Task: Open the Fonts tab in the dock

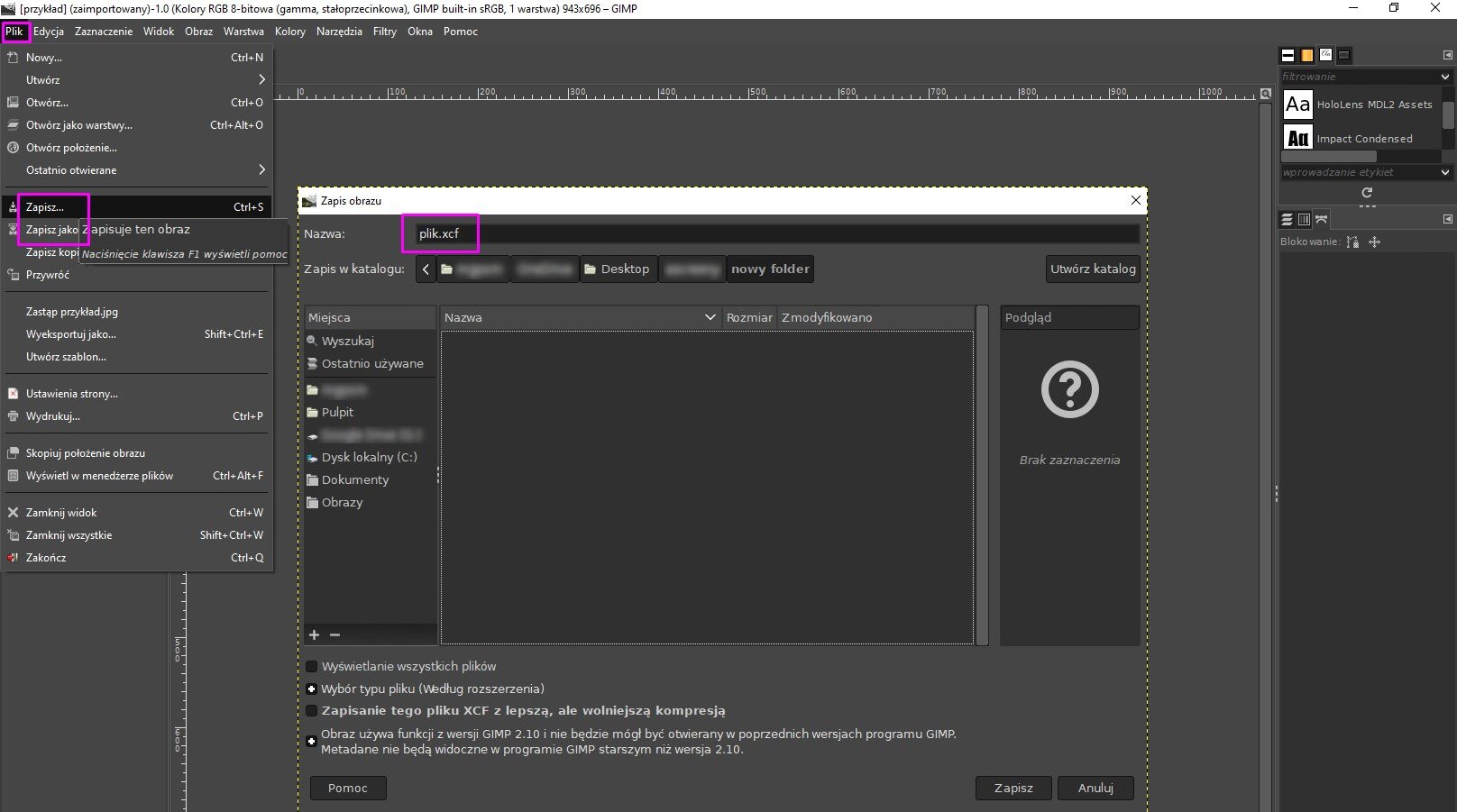Action: coord(1325,55)
